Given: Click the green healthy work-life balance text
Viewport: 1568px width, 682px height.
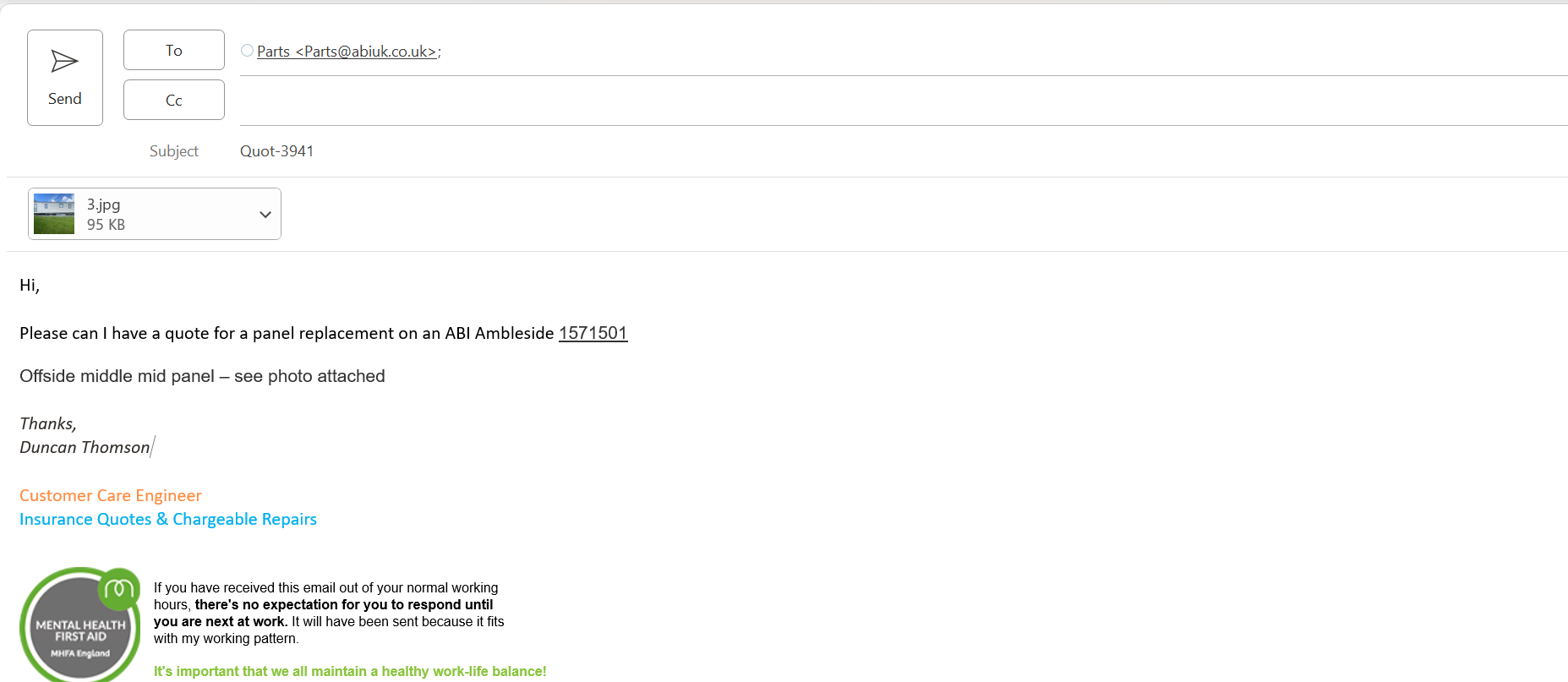Looking at the screenshot, I should pos(350,671).
